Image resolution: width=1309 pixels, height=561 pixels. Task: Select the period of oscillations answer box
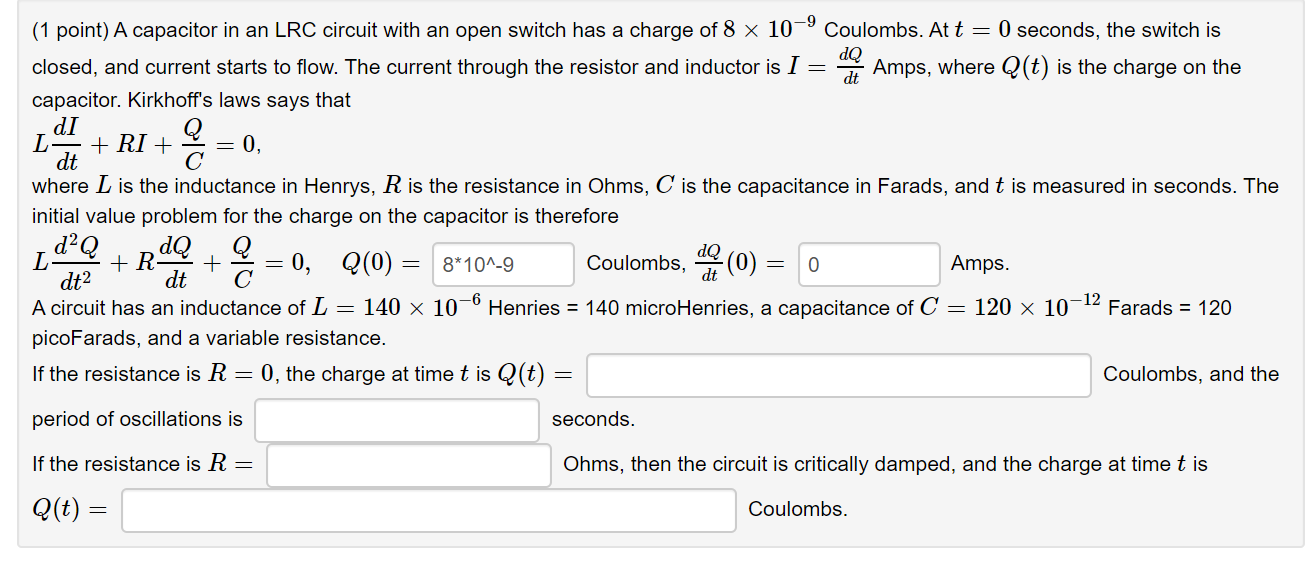pos(397,420)
